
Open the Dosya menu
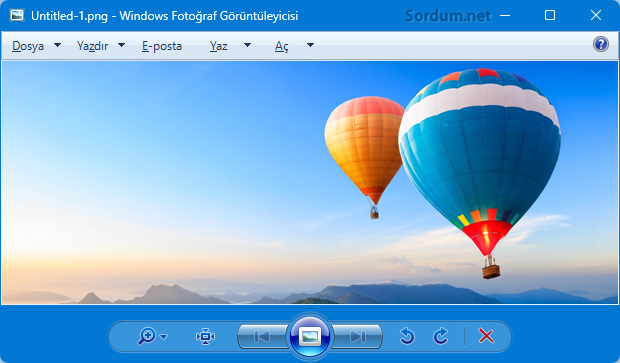(28, 46)
